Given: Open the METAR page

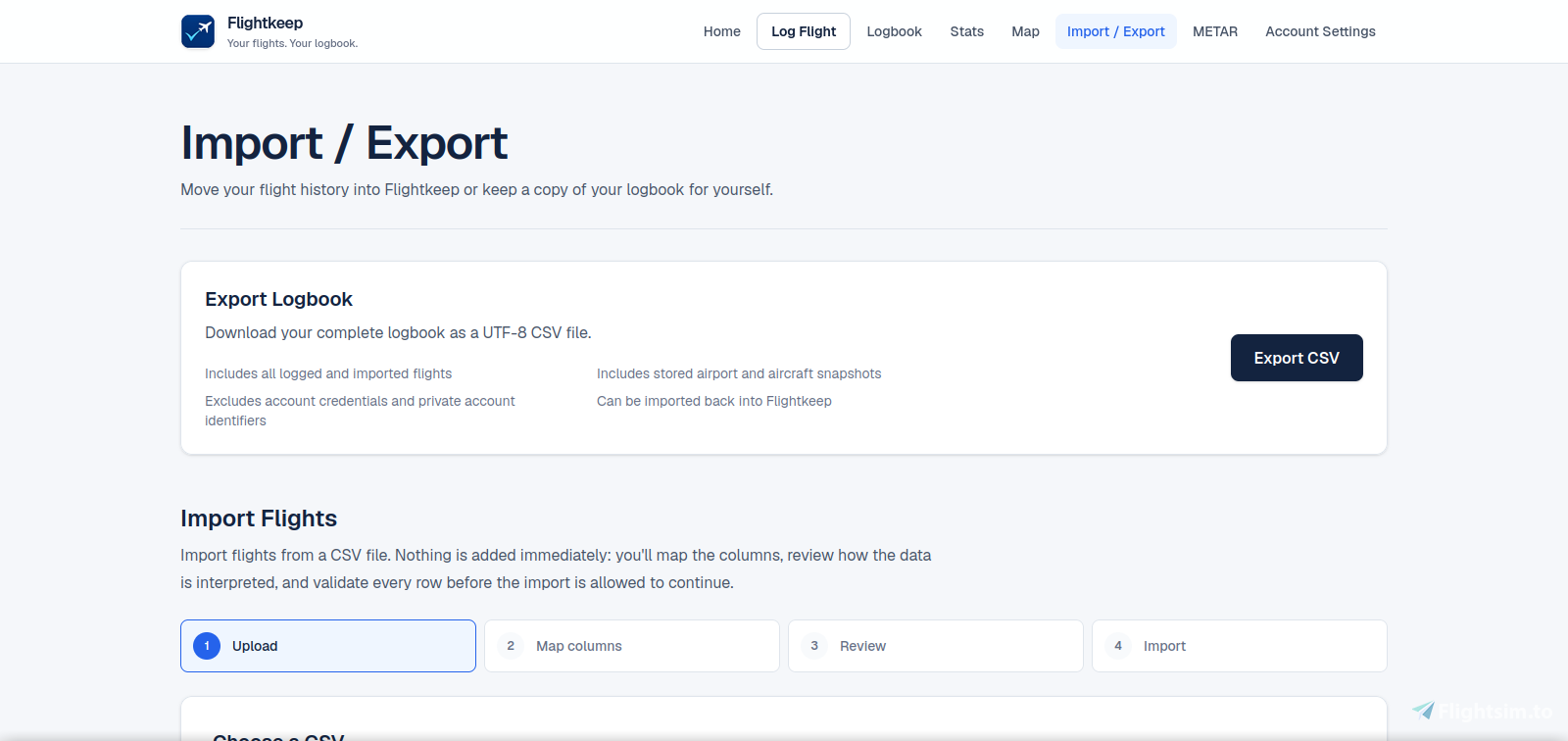Looking at the screenshot, I should [x=1215, y=31].
